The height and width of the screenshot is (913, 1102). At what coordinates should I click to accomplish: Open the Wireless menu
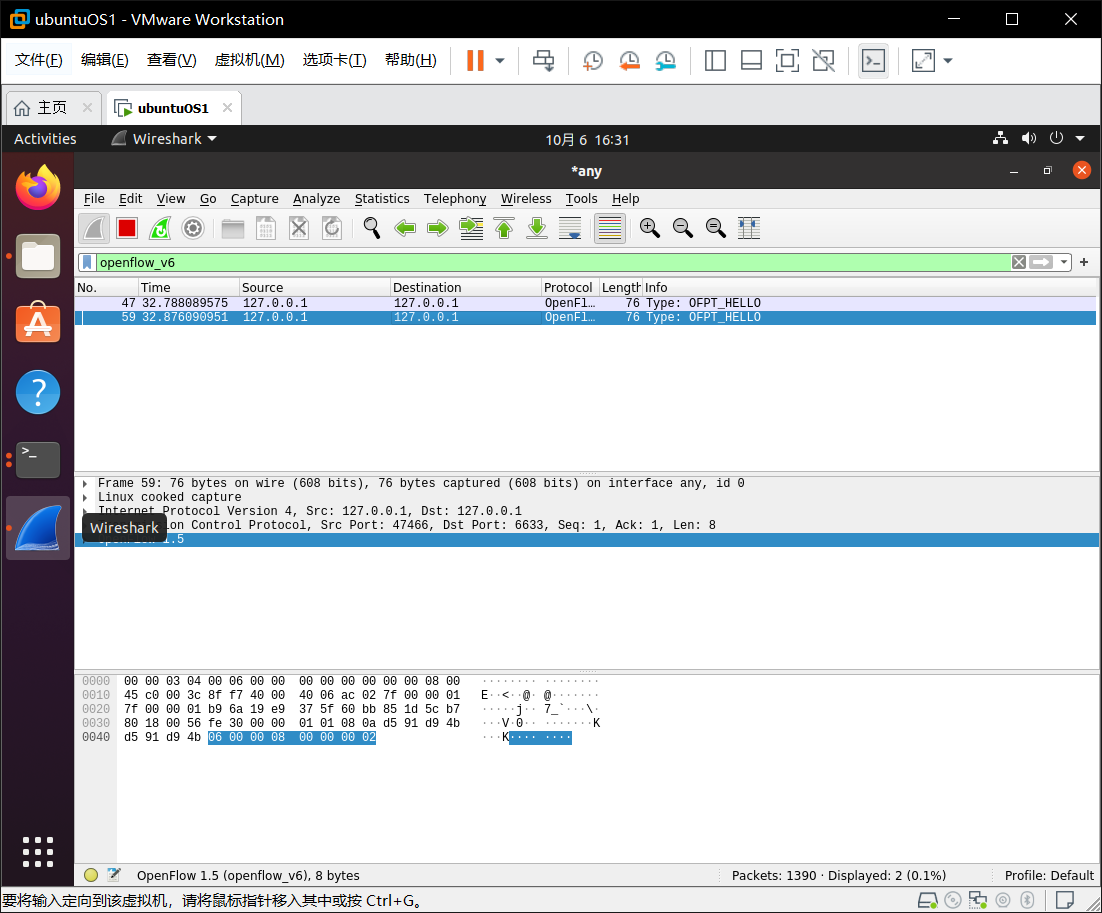pyautogui.click(x=526, y=199)
